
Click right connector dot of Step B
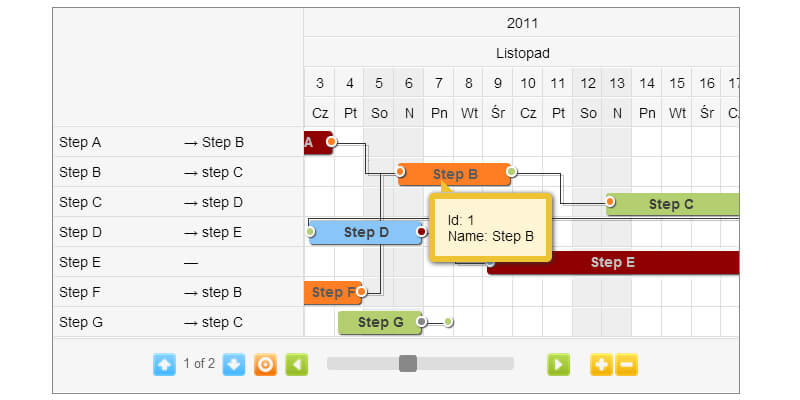click(511, 172)
